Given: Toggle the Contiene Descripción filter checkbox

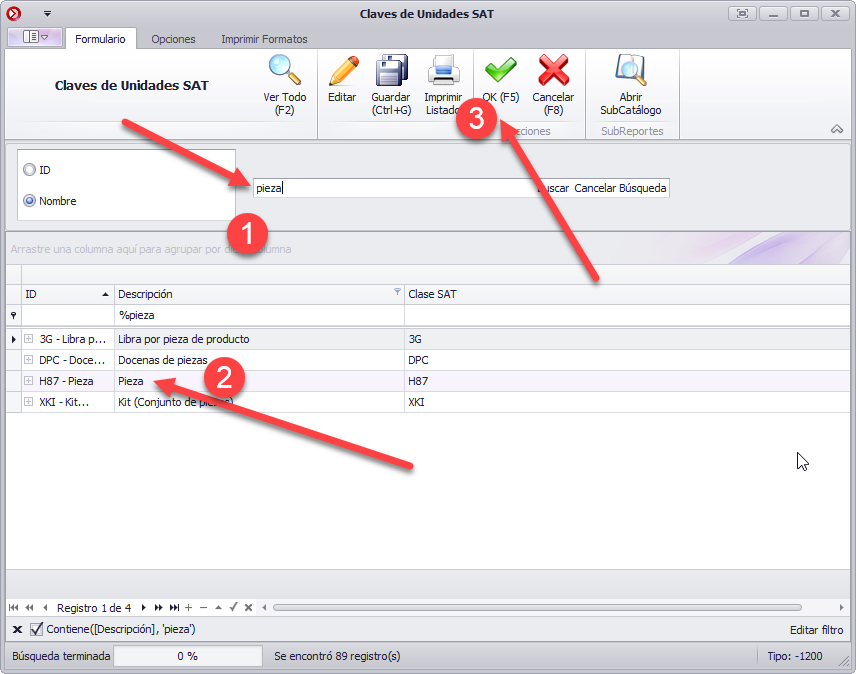Looking at the screenshot, I should pos(36,629).
